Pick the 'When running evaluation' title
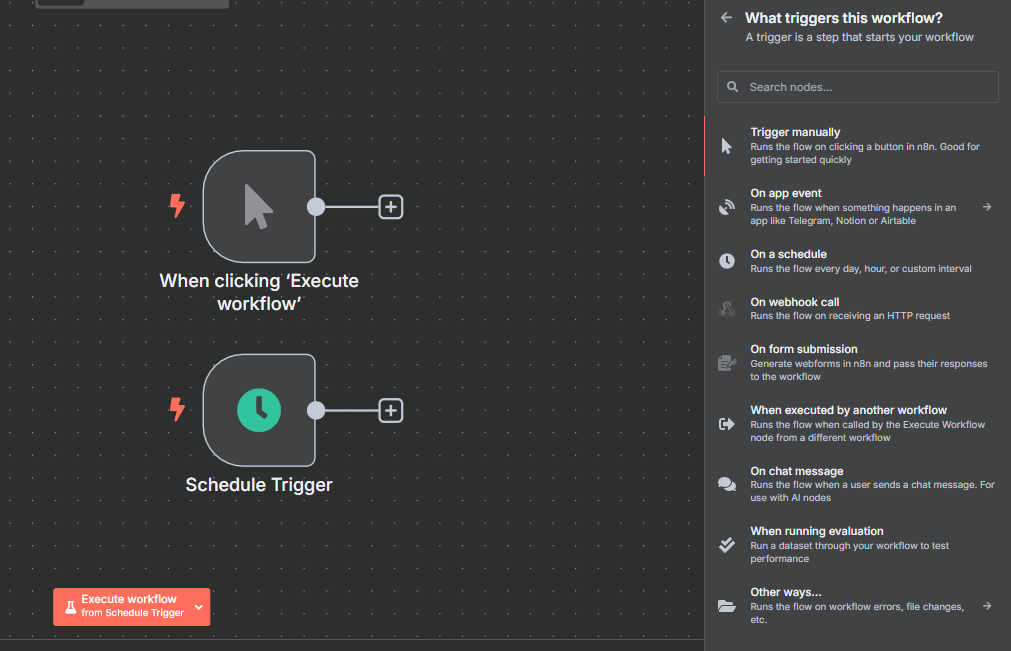Viewport: 1011px width, 651px height. 817,531
